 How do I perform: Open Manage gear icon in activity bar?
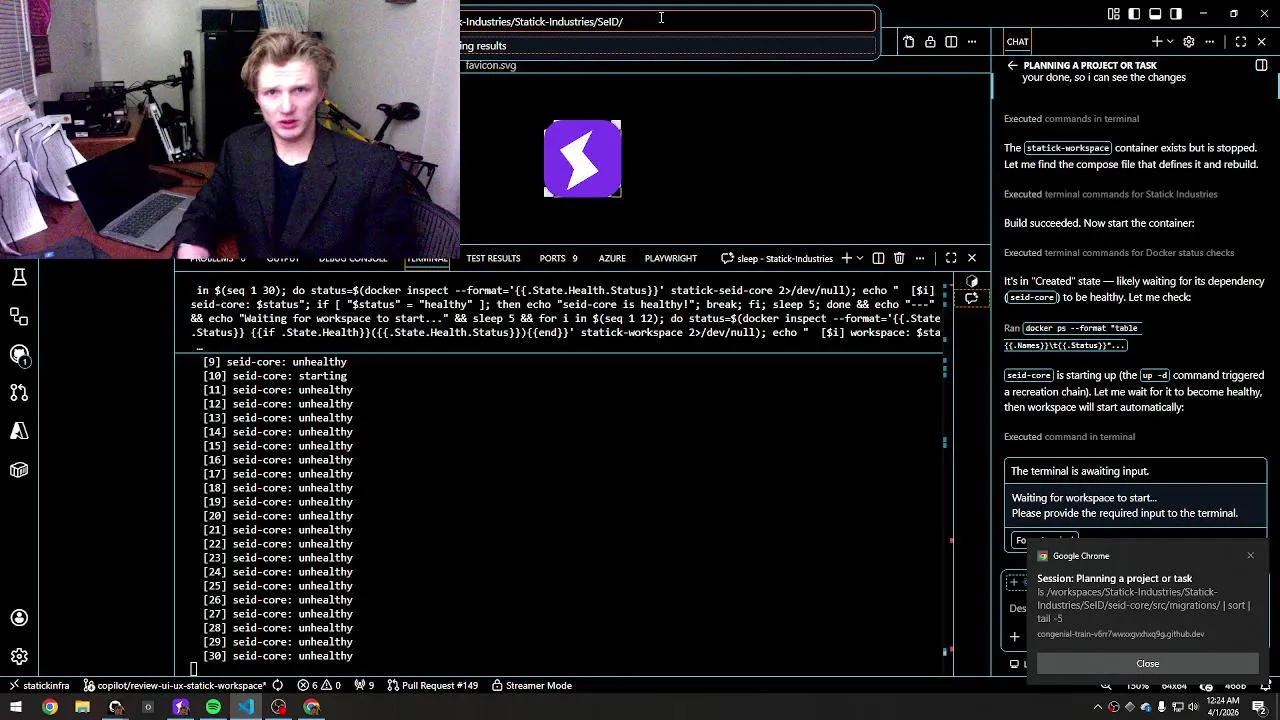(19, 657)
